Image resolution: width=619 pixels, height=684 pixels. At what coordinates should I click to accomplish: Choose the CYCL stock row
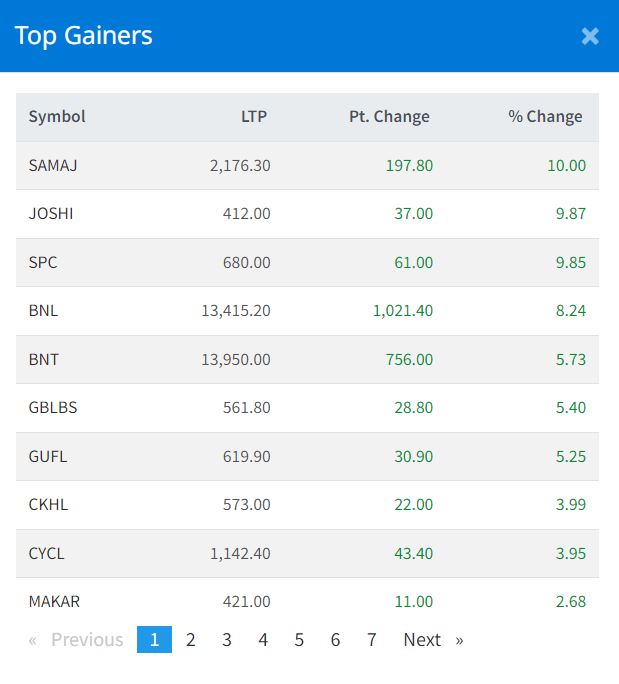tap(48, 554)
